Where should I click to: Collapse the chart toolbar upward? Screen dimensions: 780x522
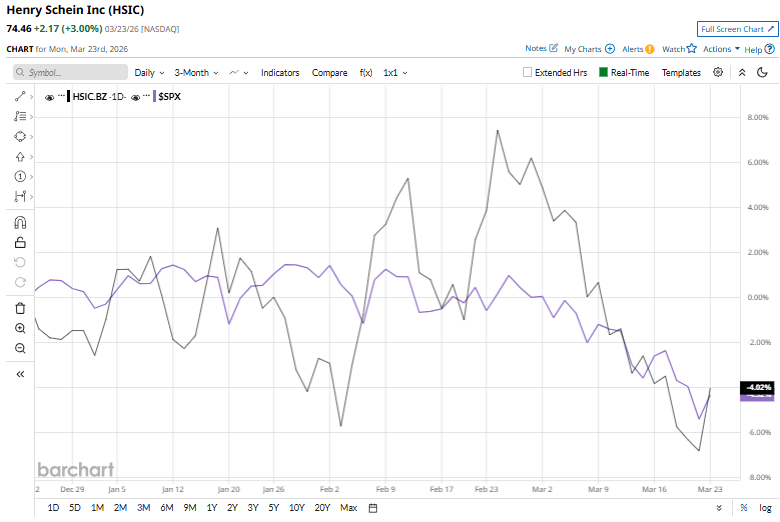(742, 73)
